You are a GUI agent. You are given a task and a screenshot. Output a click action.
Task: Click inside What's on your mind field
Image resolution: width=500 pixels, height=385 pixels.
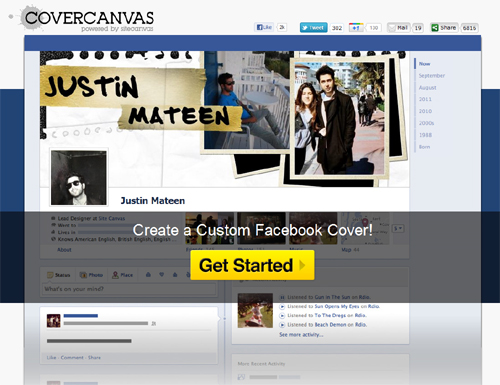(x=129, y=289)
